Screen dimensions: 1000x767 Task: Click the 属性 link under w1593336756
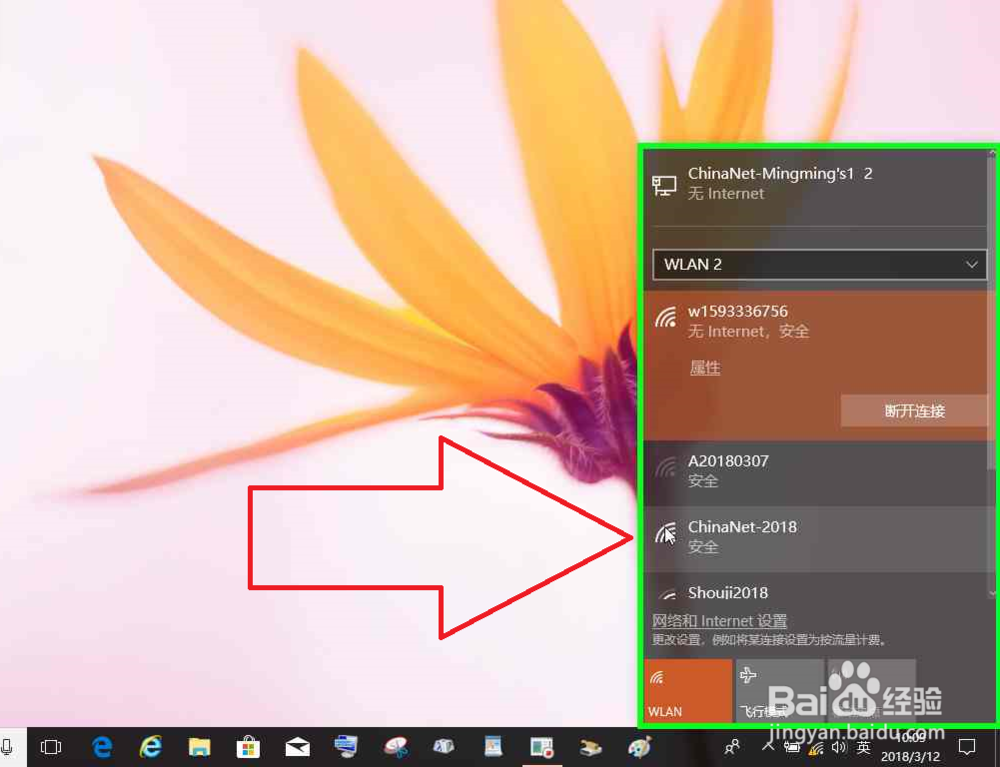click(x=704, y=368)
